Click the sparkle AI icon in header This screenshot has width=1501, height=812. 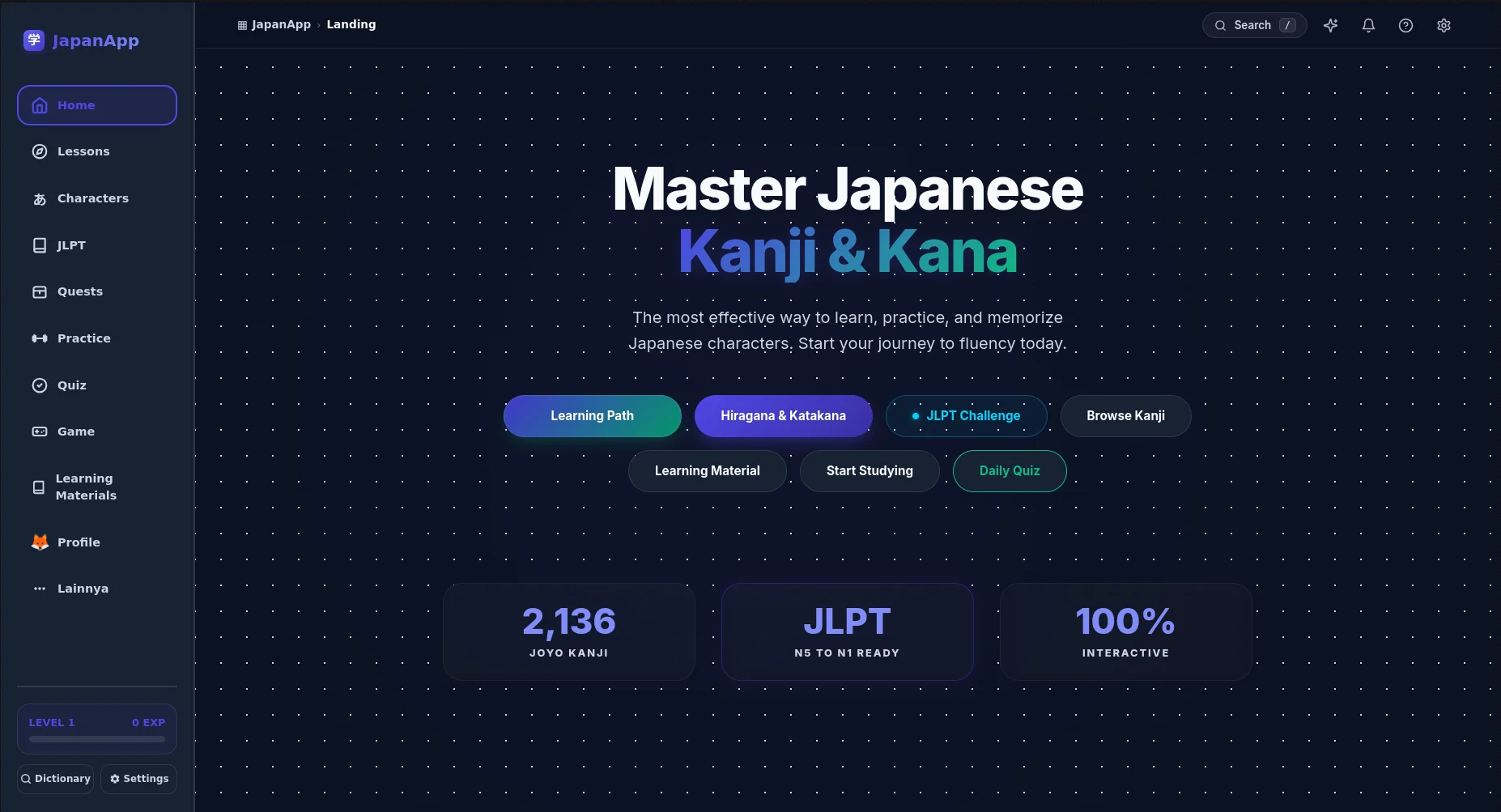point(1330,25)
